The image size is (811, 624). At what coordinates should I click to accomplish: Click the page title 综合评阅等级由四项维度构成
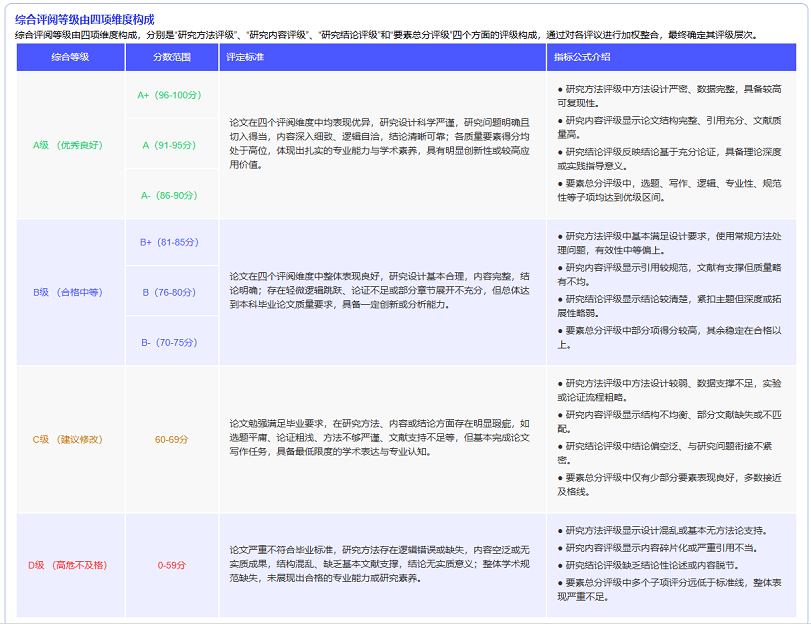click(x=84, y=19)
